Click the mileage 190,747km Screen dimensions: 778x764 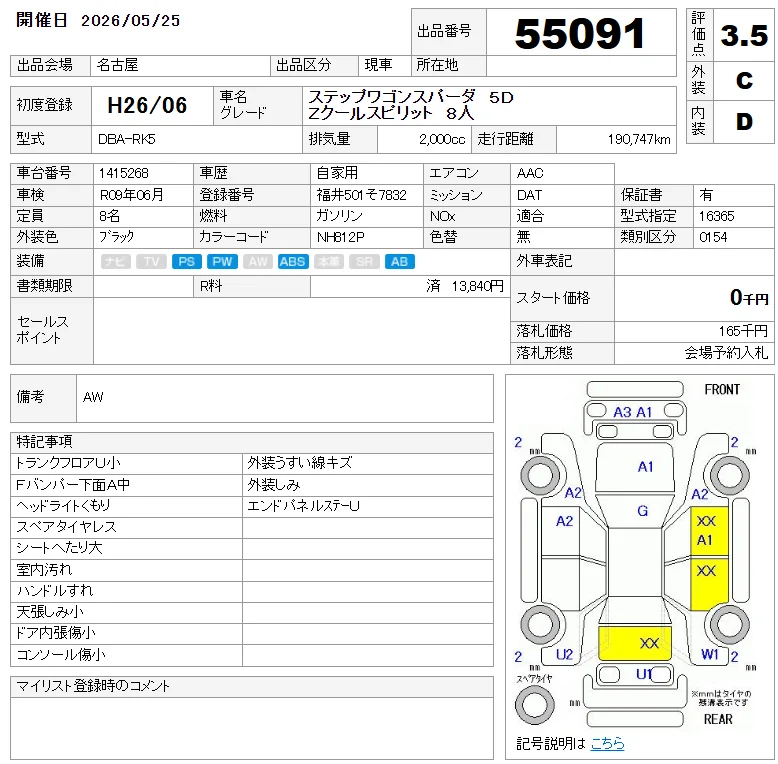pyautogui.click(x=639, y=139)
